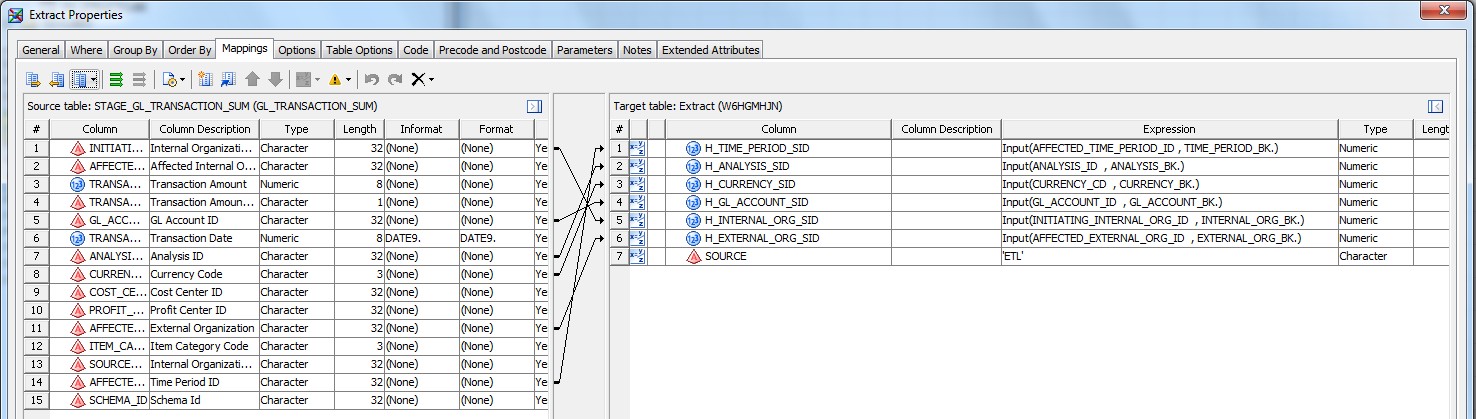This screenshot has width=1476, height=419.
Task: Click the propagate columns target-to-source toolbar icon
Action: tap(57, 79)
